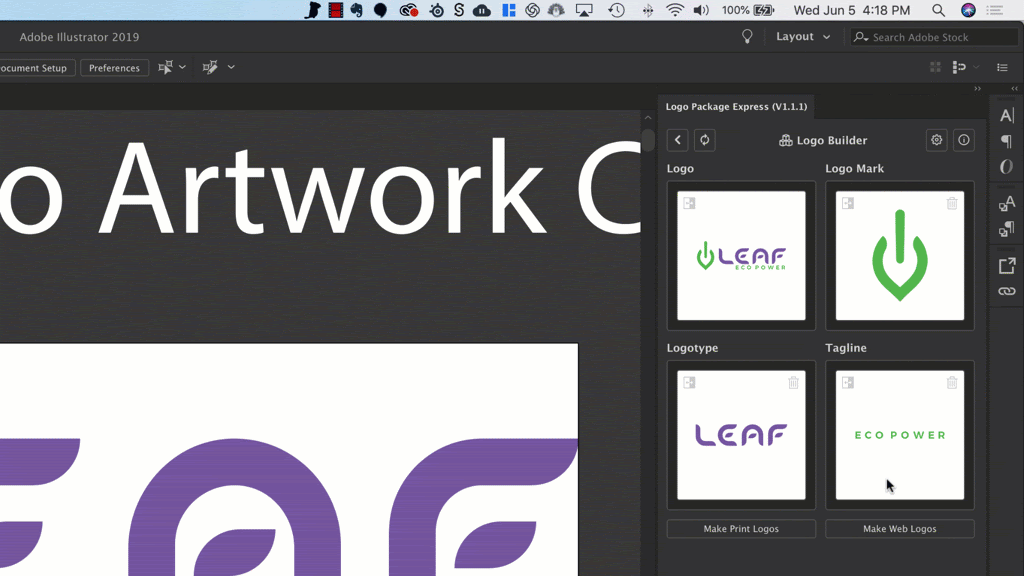The height and width of the screenshot is (576, 1024).
Task: Open the Wi-Fi menu in macOS menu bar
Action: tap(675, 10)
